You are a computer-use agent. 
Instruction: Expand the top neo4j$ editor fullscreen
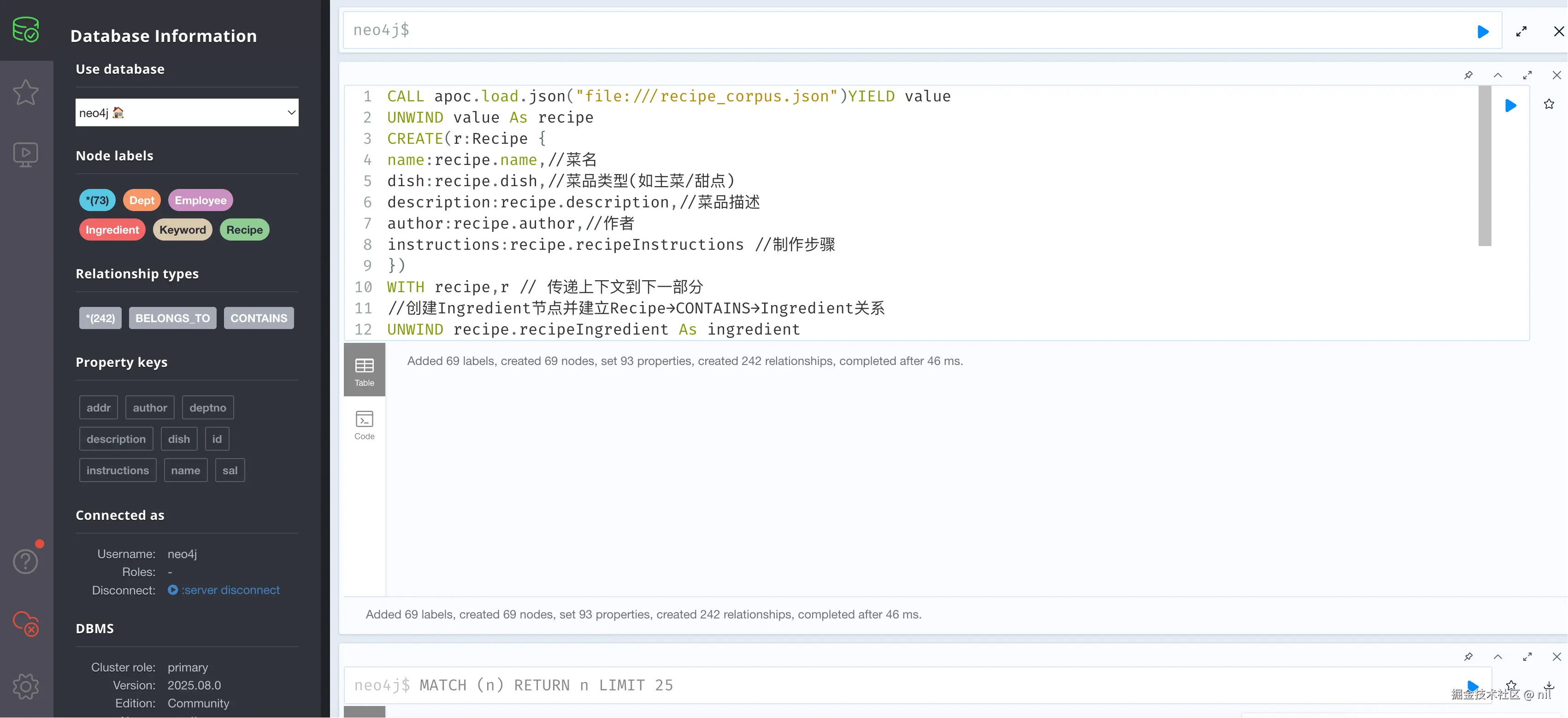pyautogui.click(x=1521, y=32)
